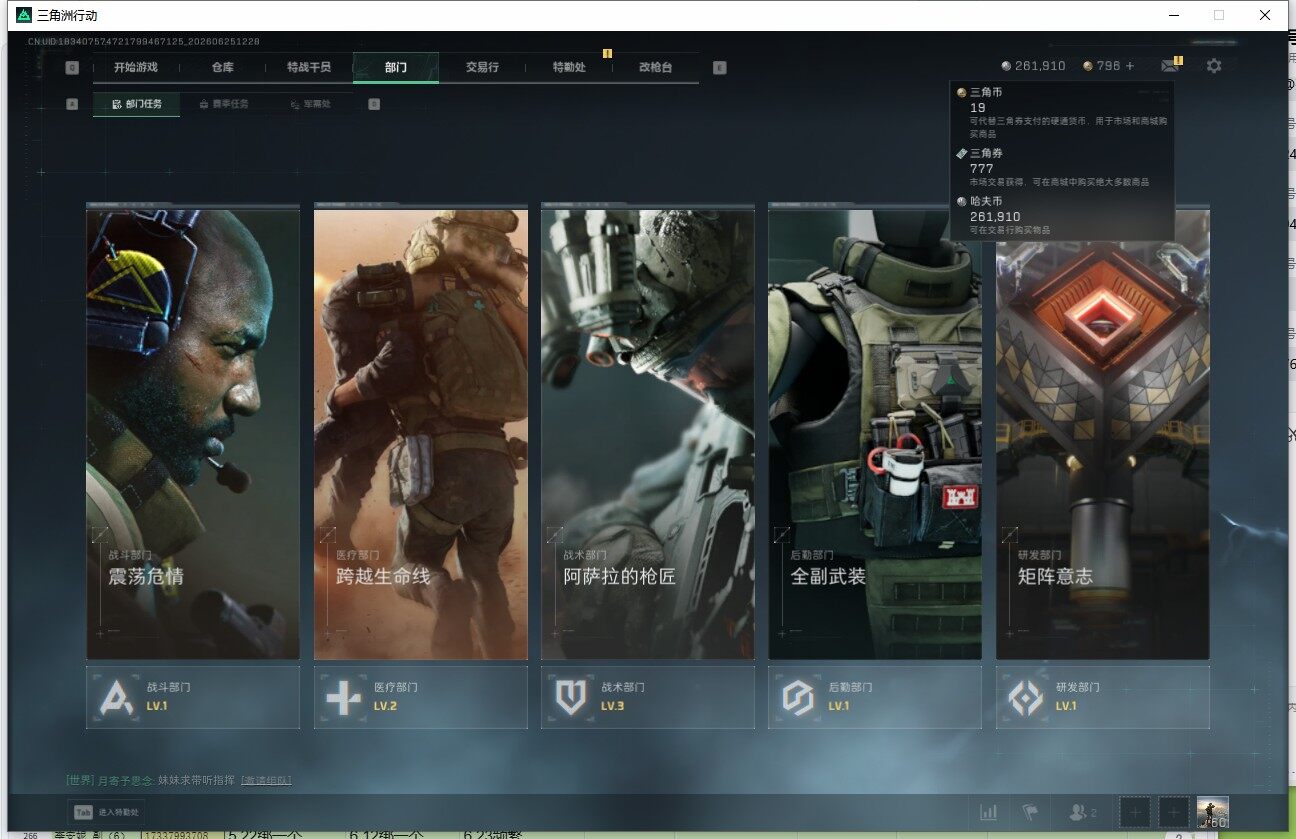
Task: Open the 开始游戏 tab
Action: coord(135,67)
